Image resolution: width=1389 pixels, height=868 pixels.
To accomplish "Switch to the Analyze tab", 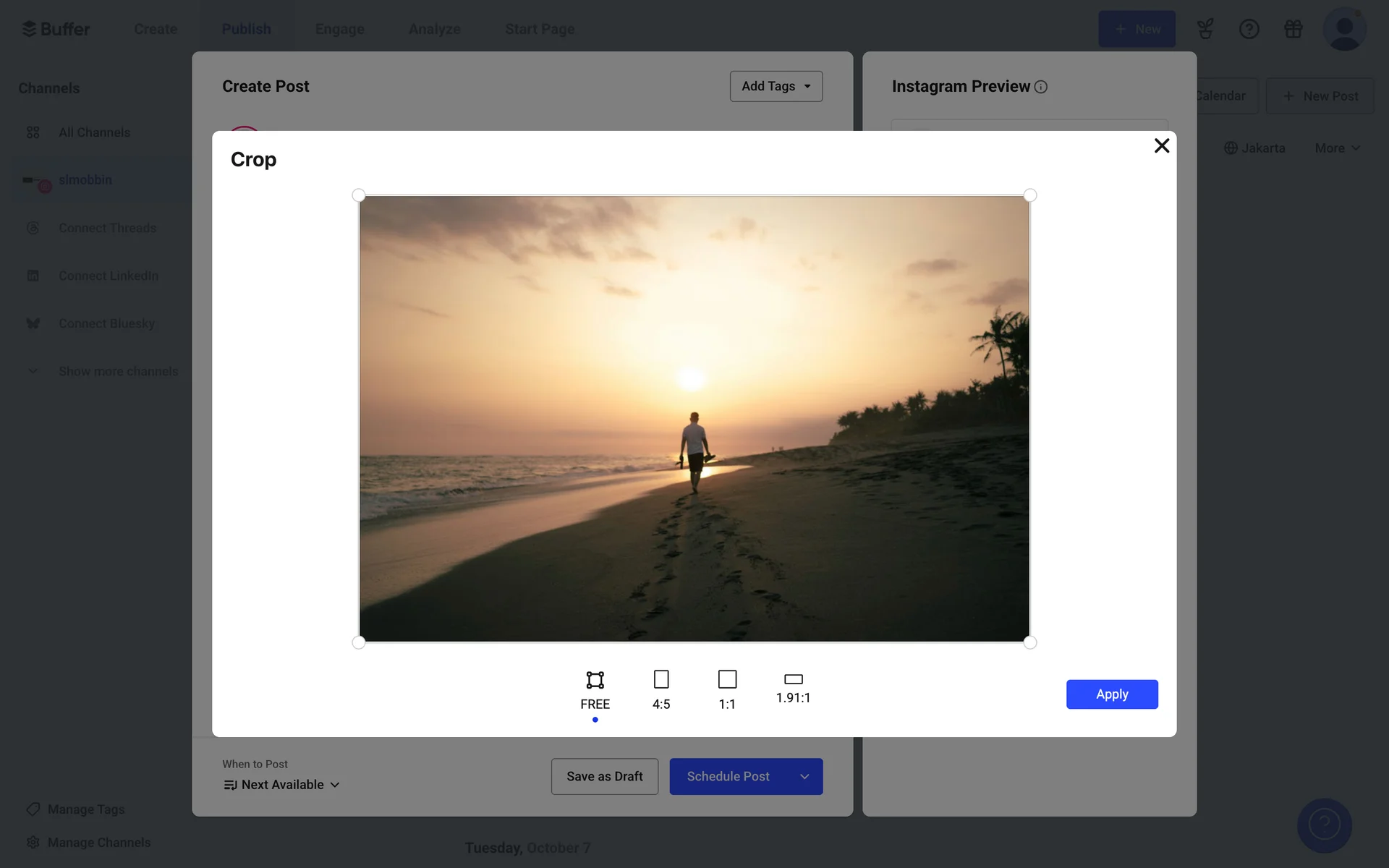I will [434, 29].
